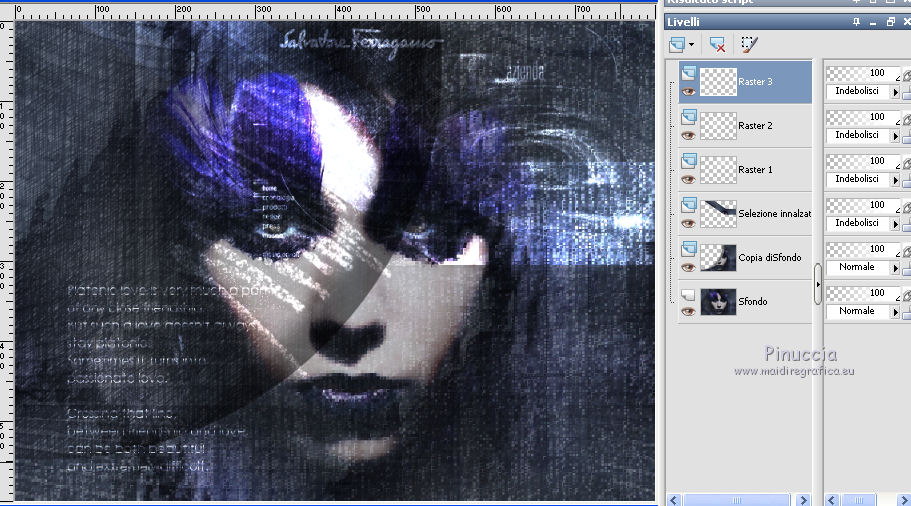The image size is (911, 506).
Task: Adjust the Raster 1 opacity slider
Action: (x=863, y=162)
